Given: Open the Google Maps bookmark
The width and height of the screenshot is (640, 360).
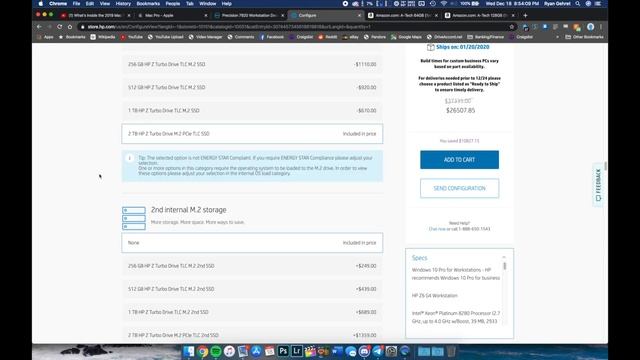Looking at the screenshot, I should (x=406, y=37).
